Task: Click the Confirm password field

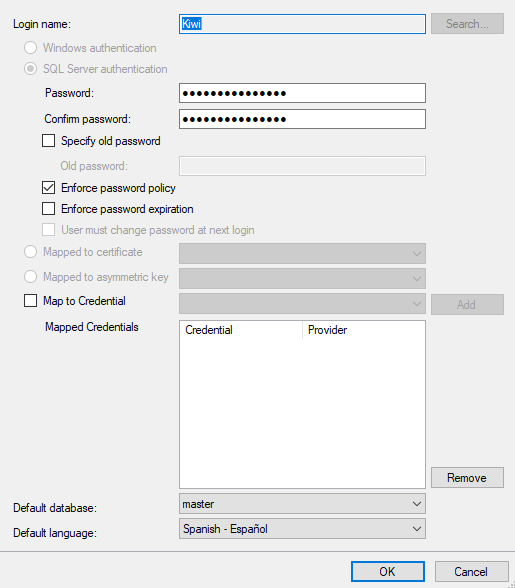Action: [302, 119]
